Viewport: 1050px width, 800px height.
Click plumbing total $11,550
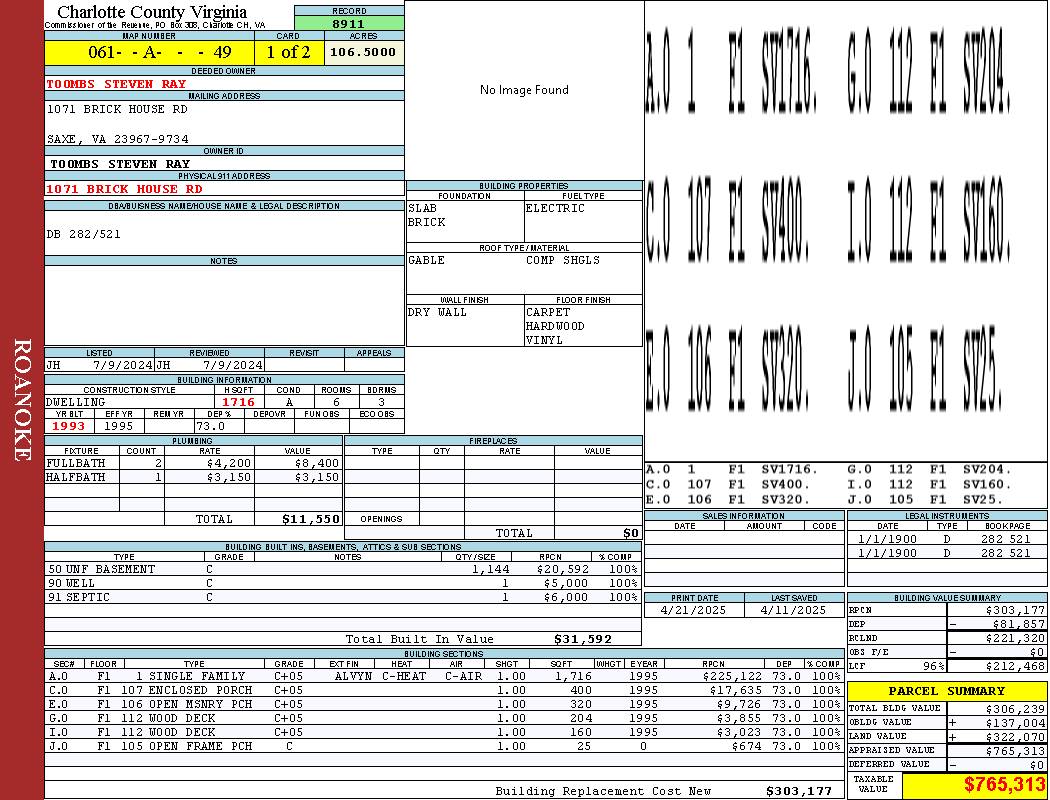(x=311, y=519)
